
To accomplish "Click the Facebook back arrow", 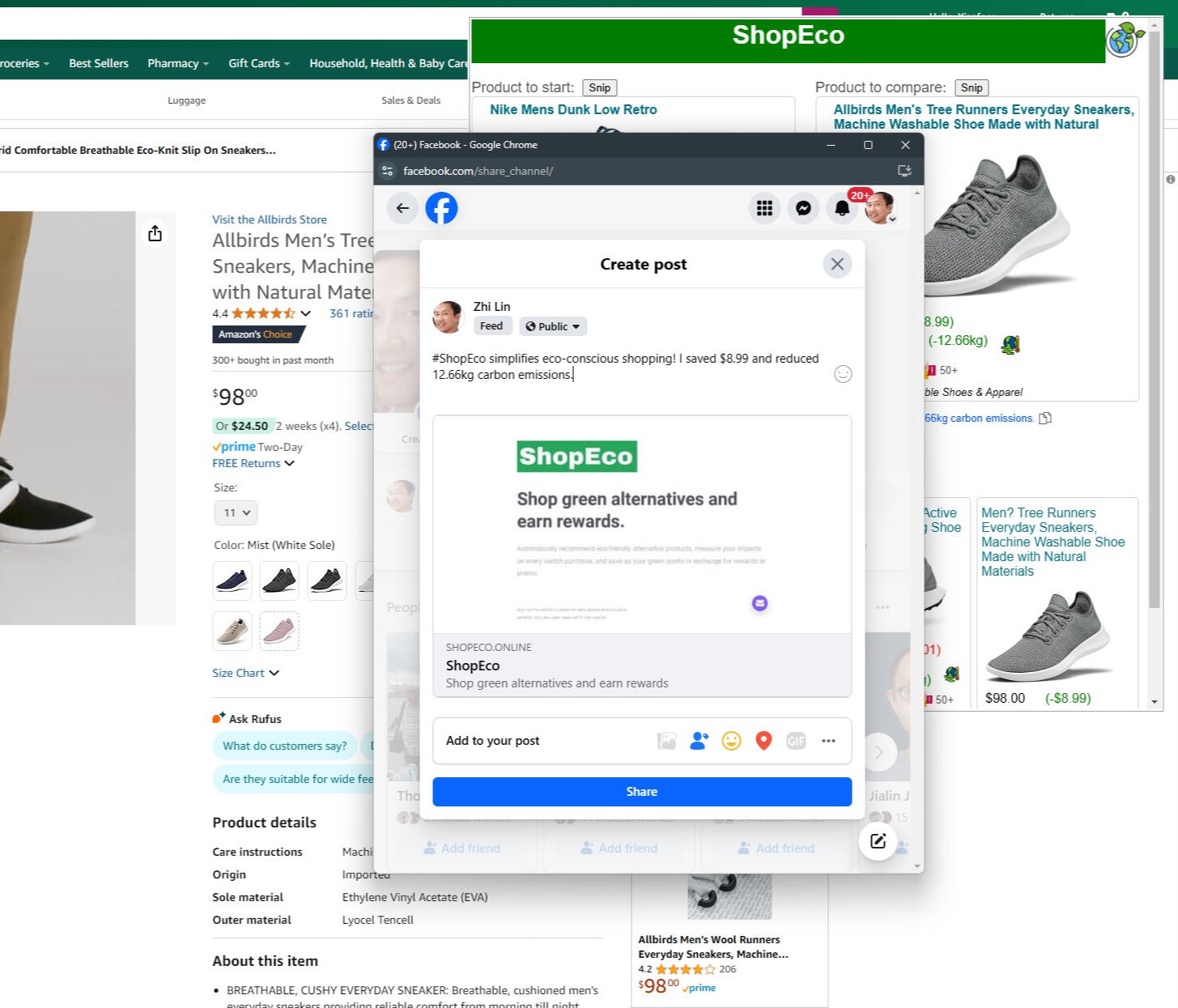I will point(402,208).
